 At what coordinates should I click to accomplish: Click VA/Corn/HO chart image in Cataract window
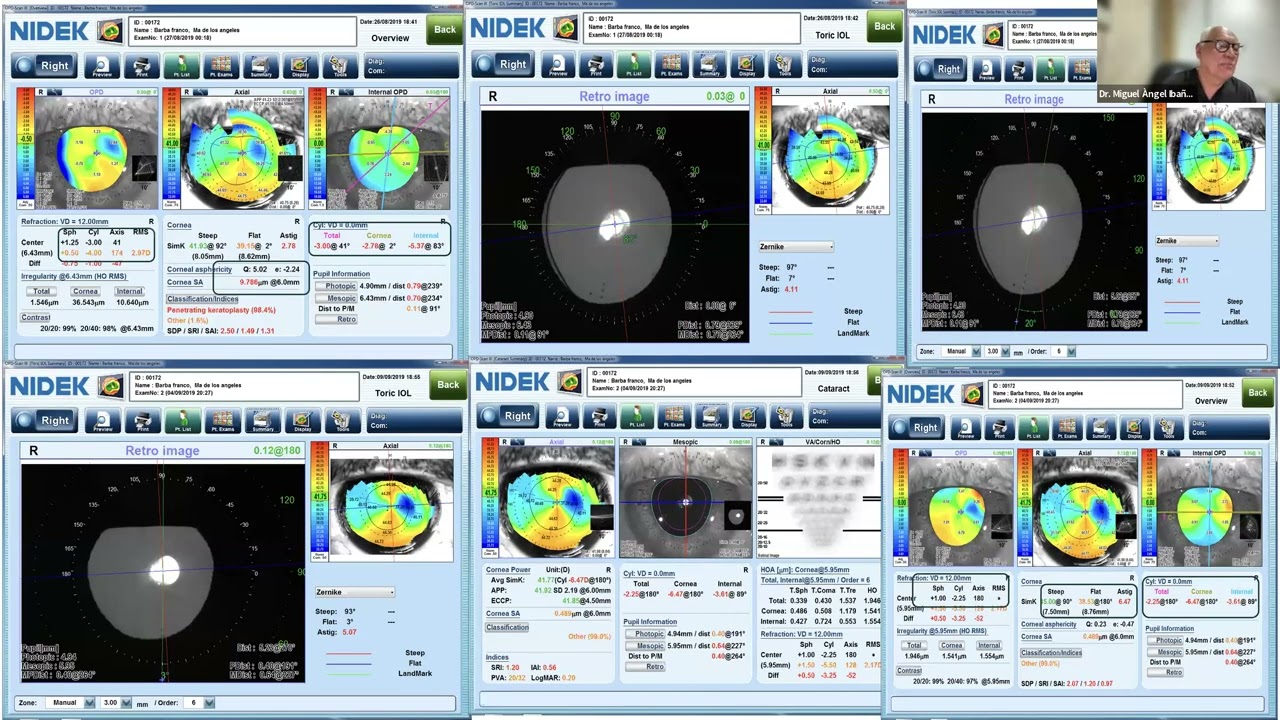(817, 502)
